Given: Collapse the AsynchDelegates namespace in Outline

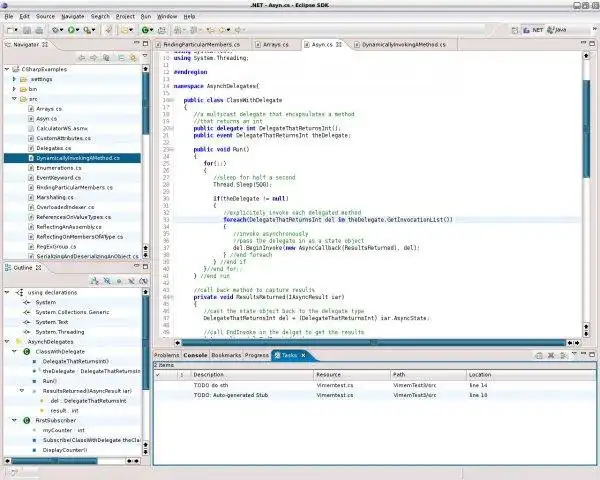Looking at the screenshot, I should tap(5, 341).
